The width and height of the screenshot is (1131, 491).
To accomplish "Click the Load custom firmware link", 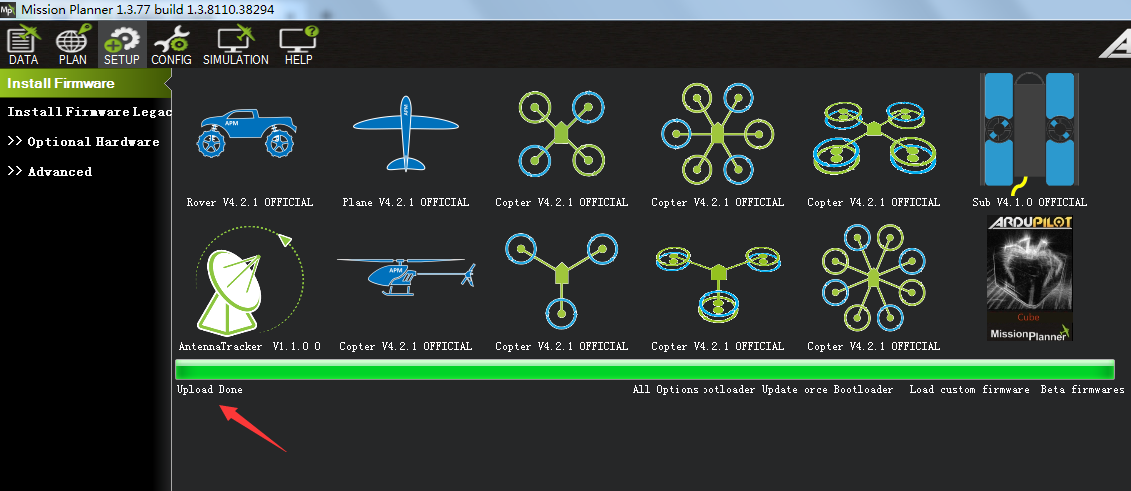I will 969,390.
